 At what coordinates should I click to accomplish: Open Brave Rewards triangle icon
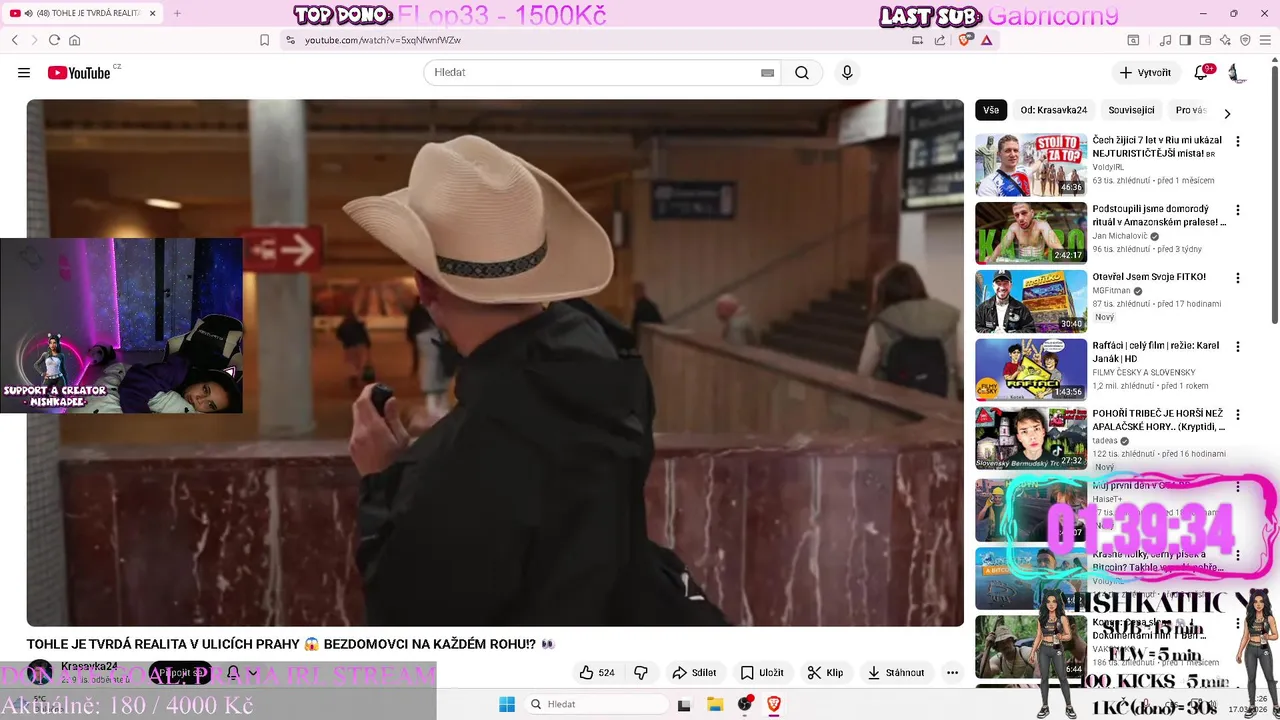tap(987, 40)
